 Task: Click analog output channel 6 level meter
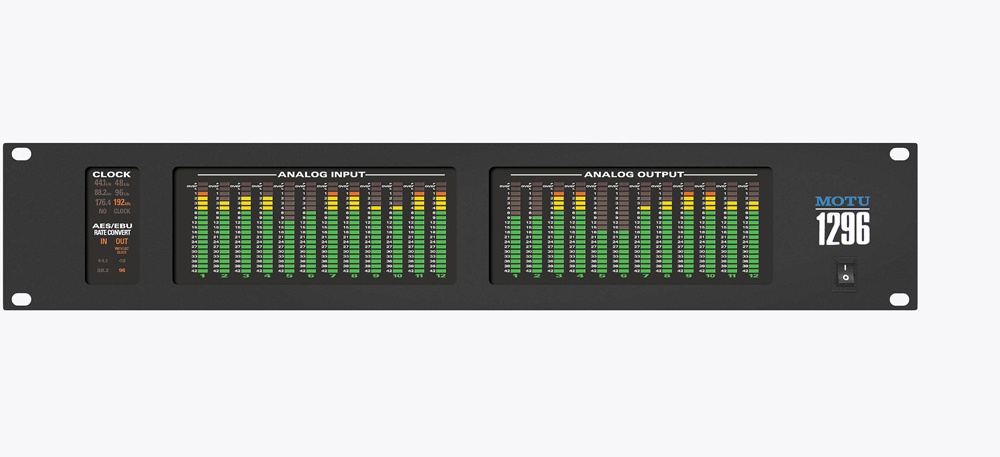(x=624, y=228)
